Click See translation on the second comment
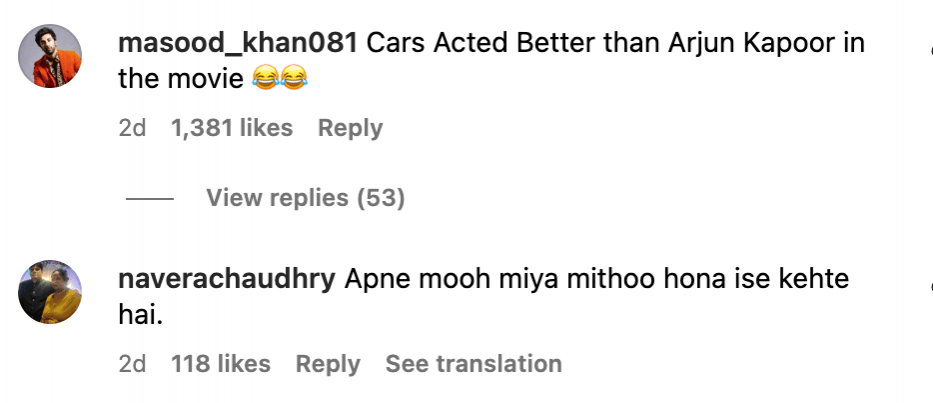 click(474, 364)
